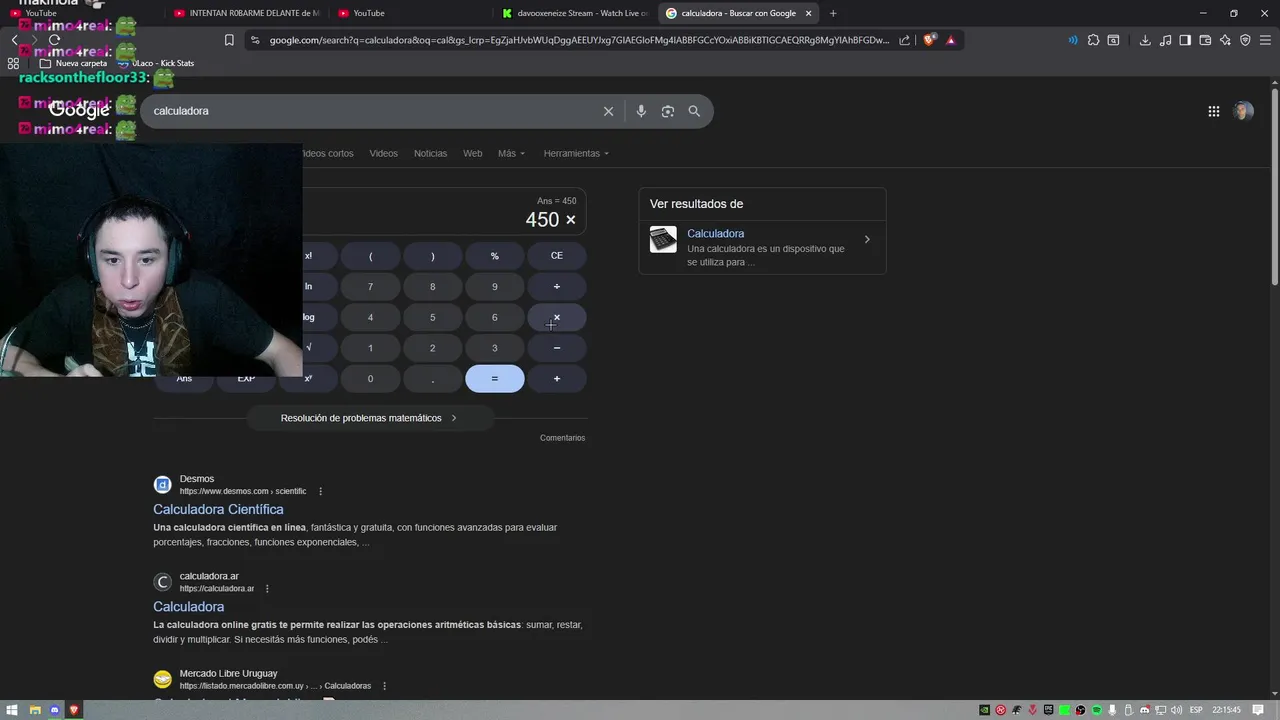1280x720 pixels.
Task: Open the browser extensions puzzle icon
Action: [1093, 40]
